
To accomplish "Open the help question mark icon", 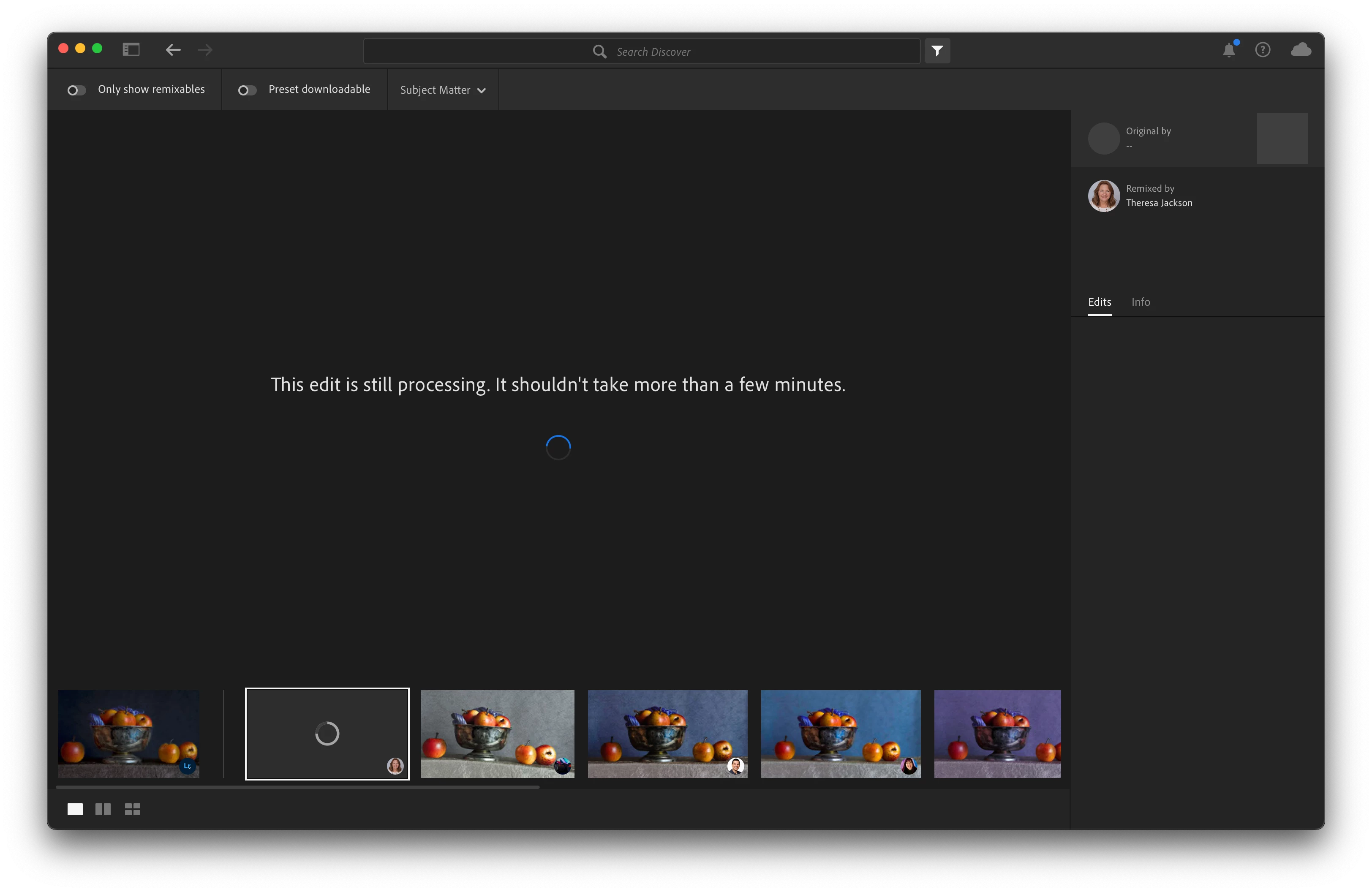I will click(x=1263, y=50).
